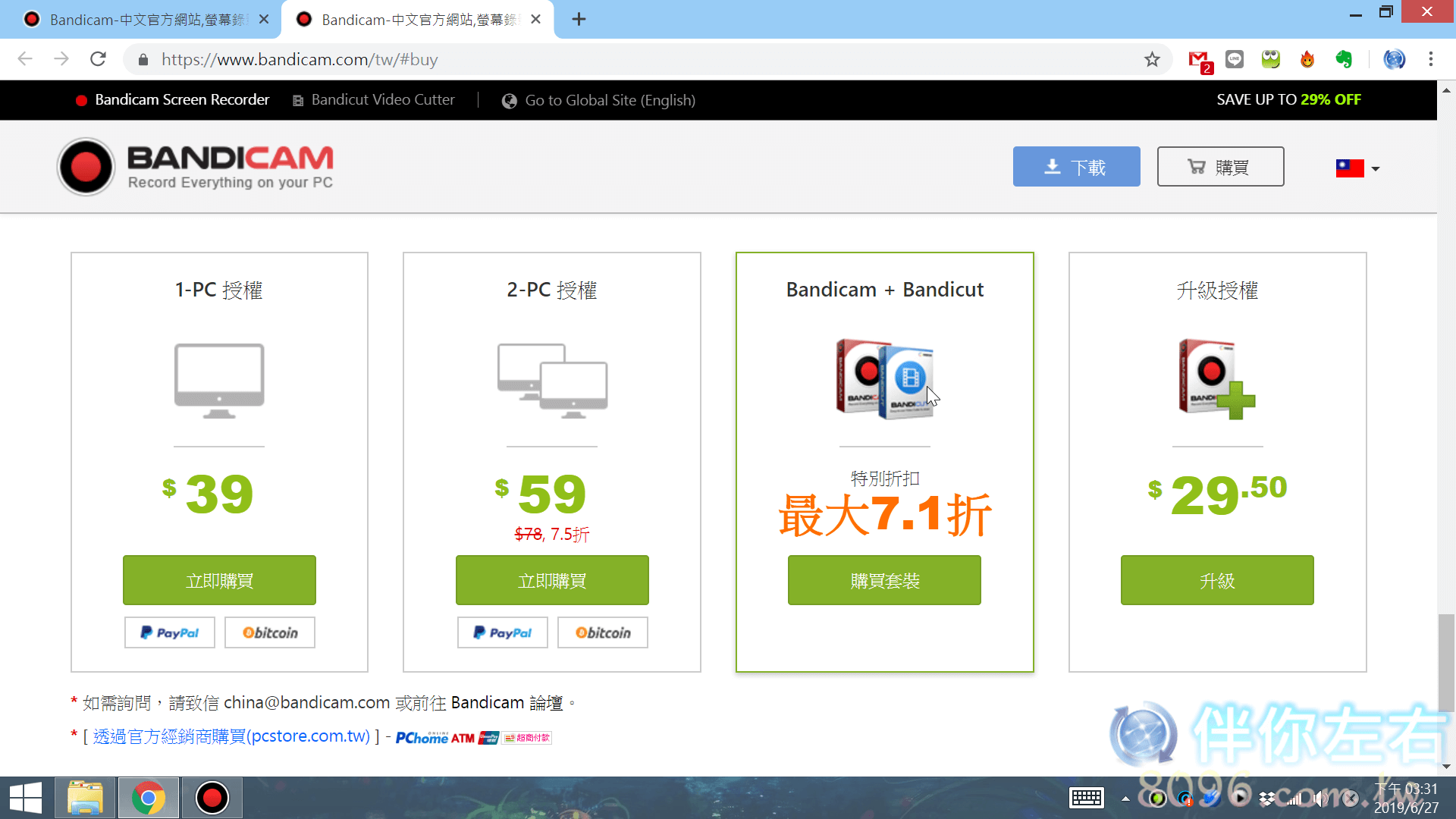Click the 最大7.1折 discount text
The width and height of the screenshot is (1456, 819).
click(x=884, y=516)
